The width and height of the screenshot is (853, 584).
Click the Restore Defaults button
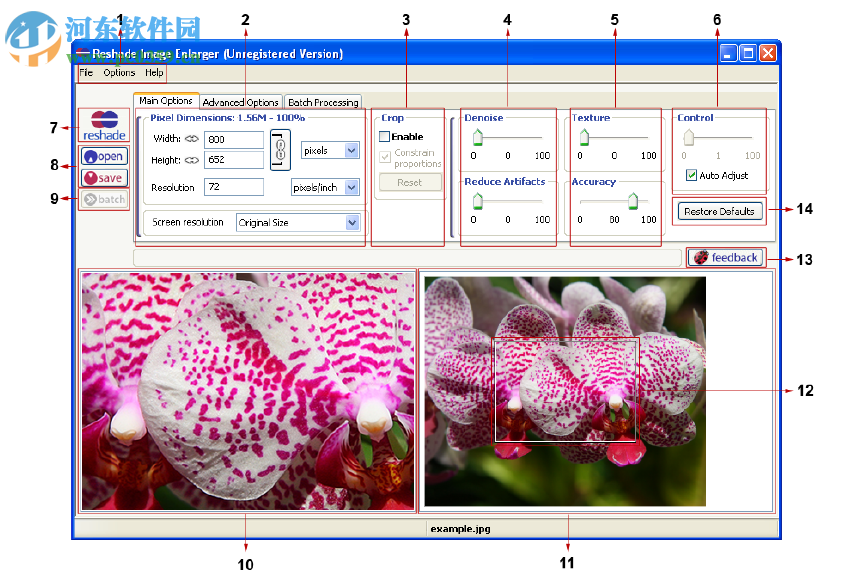click(x=720, y=211)
